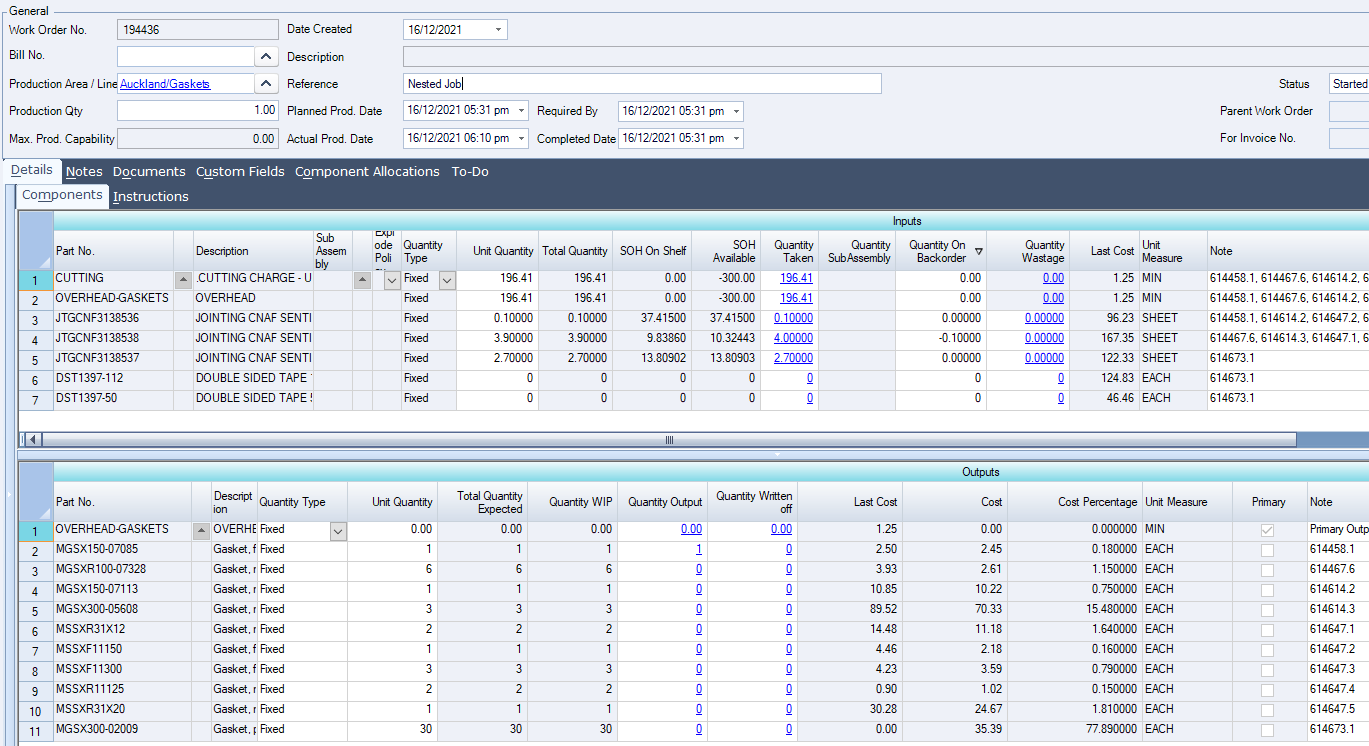Click the lookup chevron beside Bill No. field
The height and width of the screenshot is (746, 1369).
[x=267, y=57]
